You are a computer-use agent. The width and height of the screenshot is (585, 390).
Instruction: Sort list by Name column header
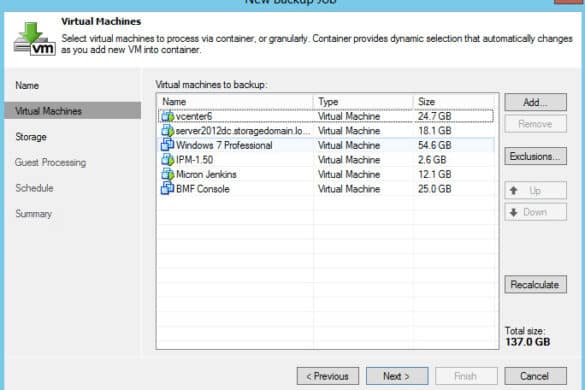(236, 102)
